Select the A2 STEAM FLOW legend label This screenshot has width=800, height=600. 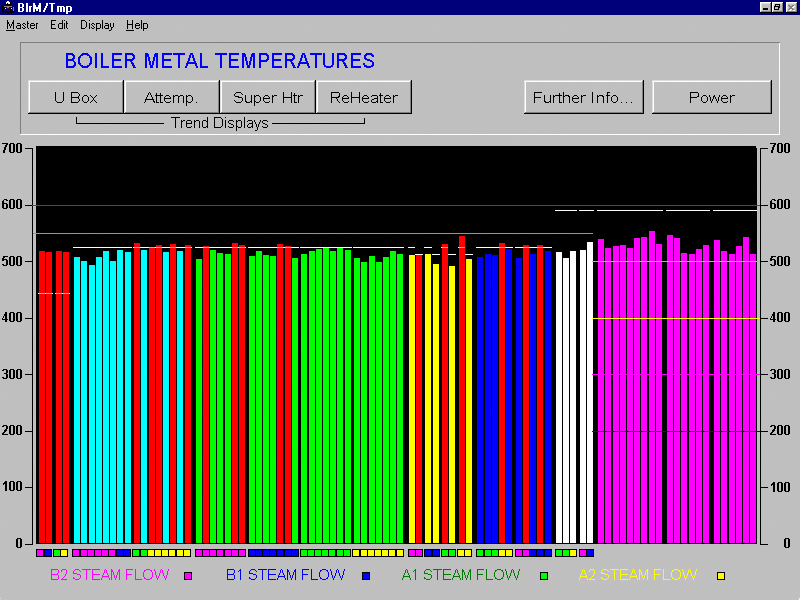tap(638, 575)
